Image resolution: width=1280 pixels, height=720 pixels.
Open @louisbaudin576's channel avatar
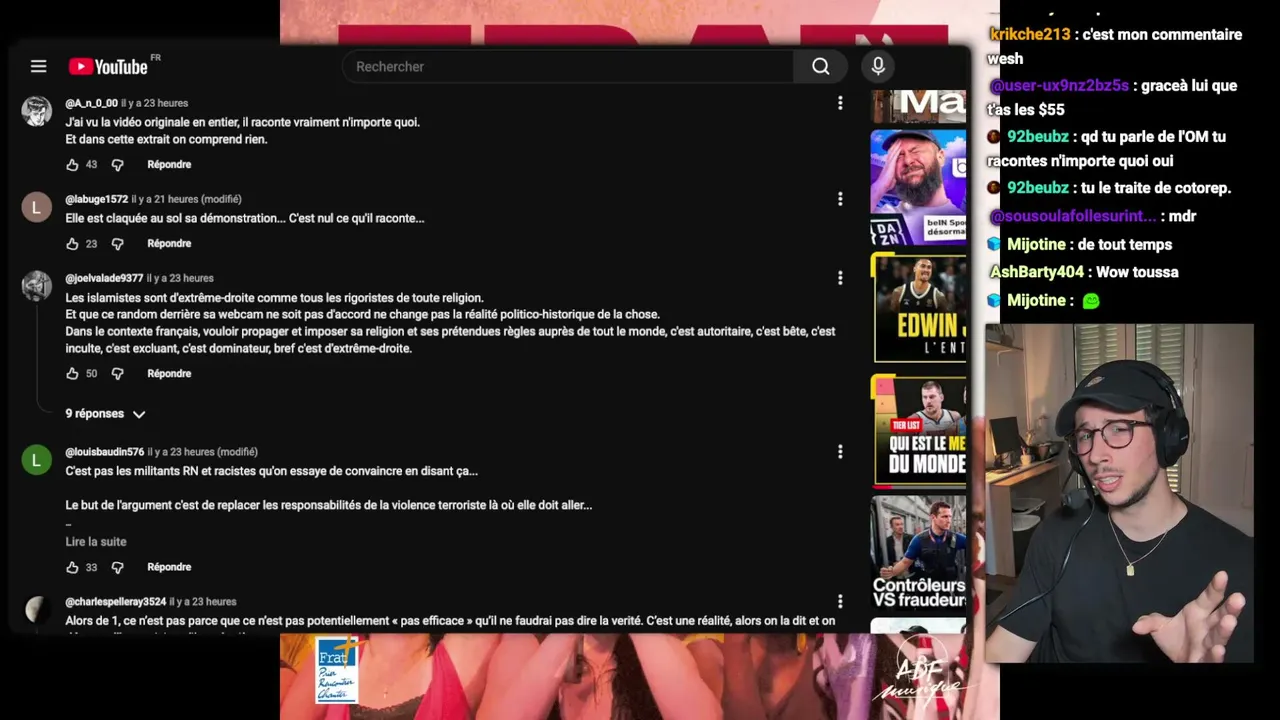coord(37,460)
